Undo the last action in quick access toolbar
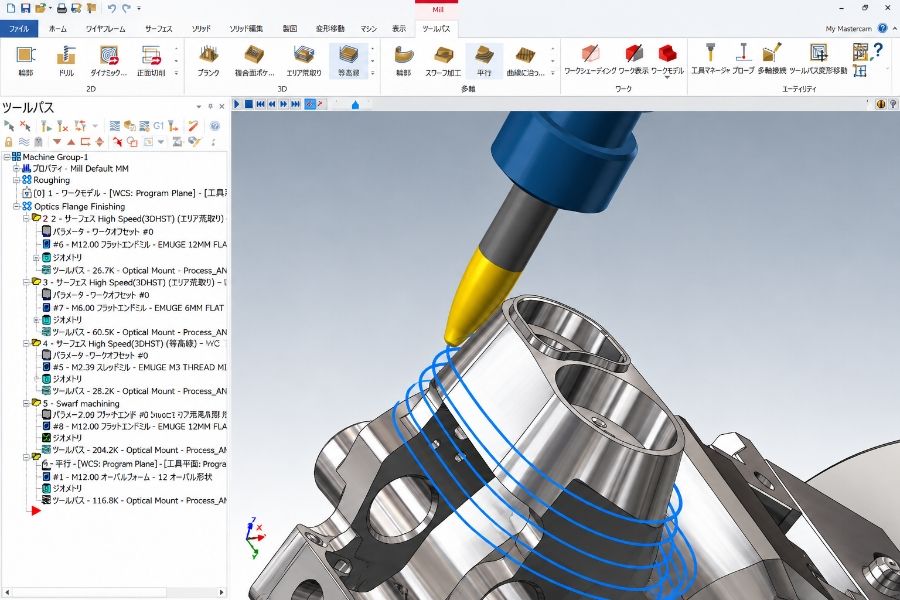 (x=111, y=8)
